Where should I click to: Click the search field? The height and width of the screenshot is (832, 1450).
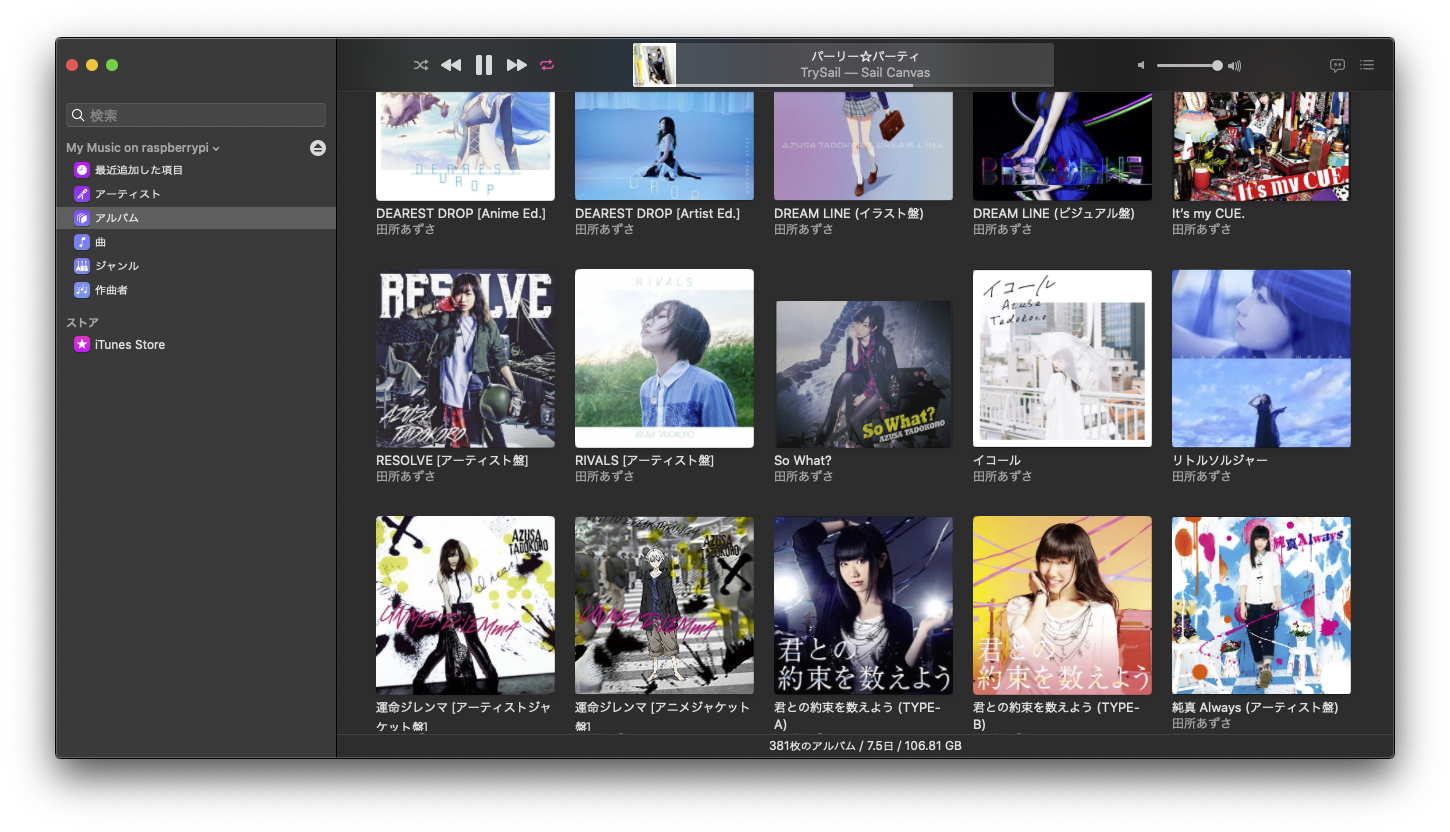tap(196, 115)
